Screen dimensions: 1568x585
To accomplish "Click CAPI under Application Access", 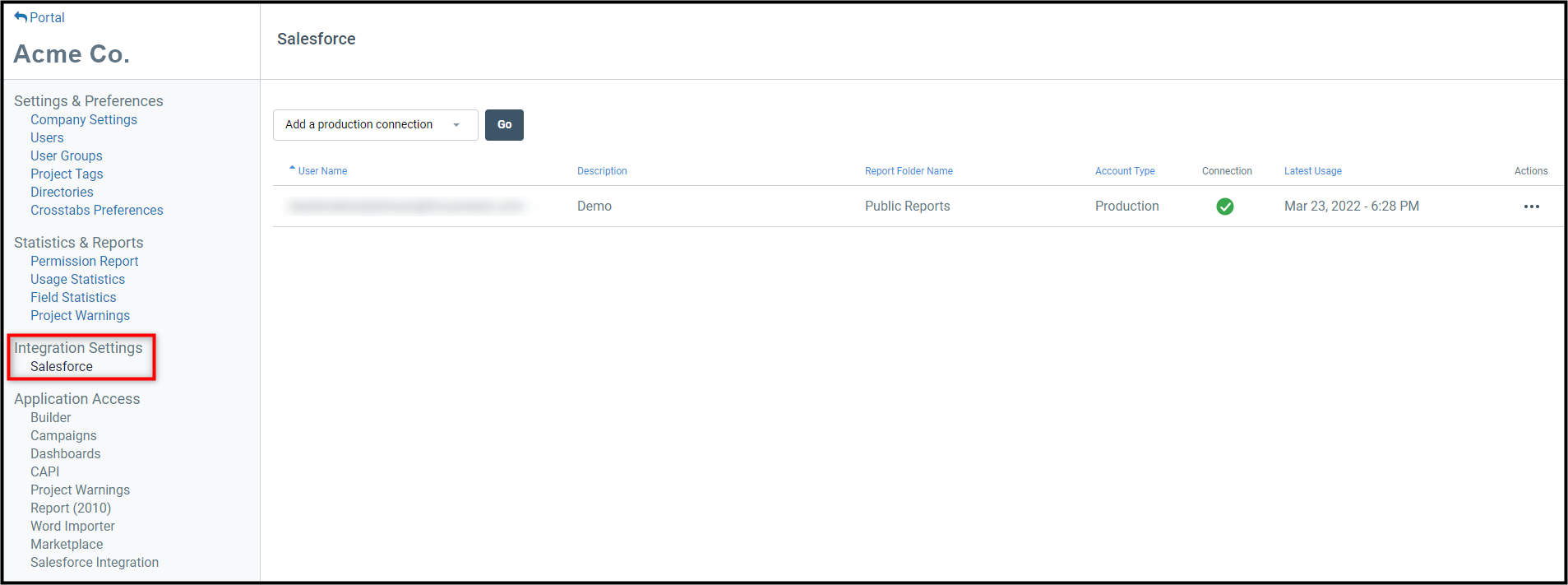I will 45,471.
